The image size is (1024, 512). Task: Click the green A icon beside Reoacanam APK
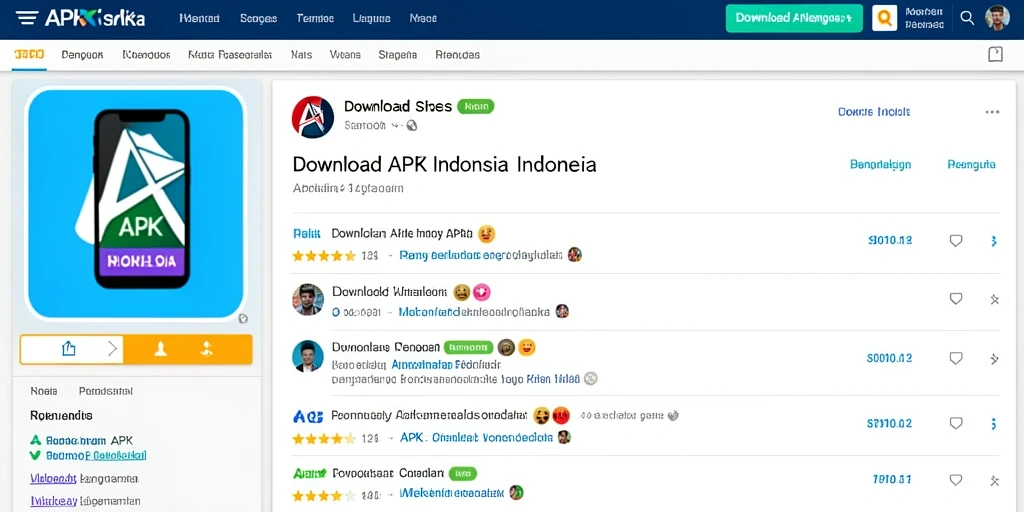35,440
